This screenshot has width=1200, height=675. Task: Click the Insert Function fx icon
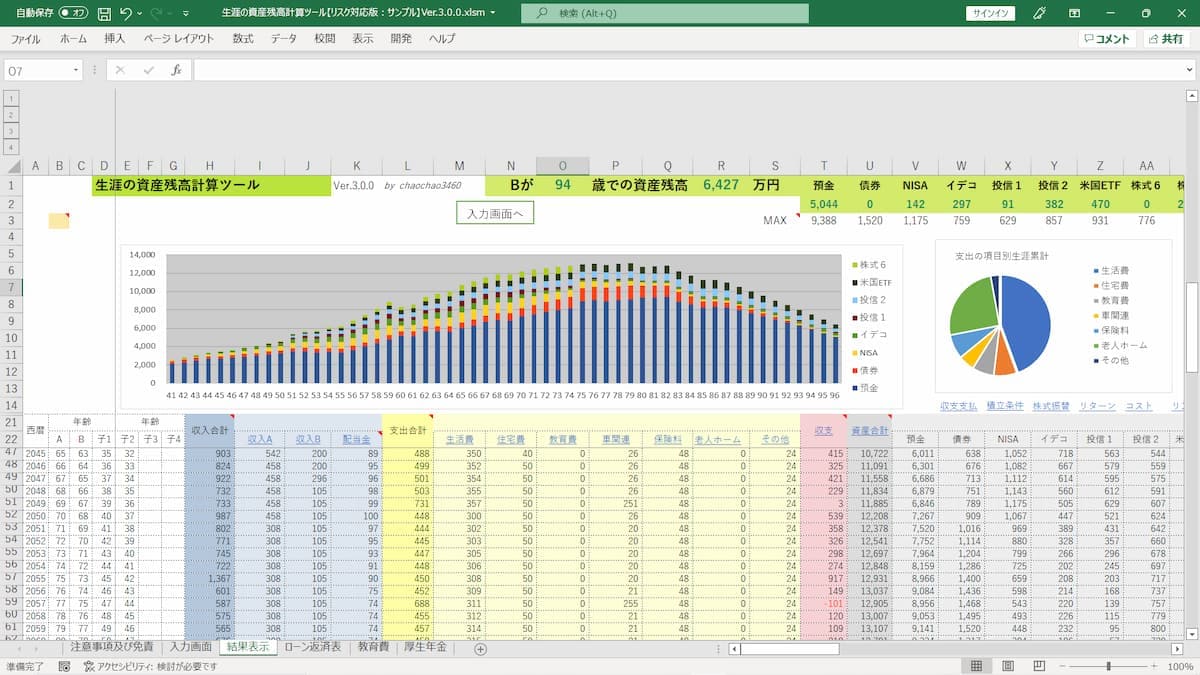pyautogui.click(x=176, y=71)
